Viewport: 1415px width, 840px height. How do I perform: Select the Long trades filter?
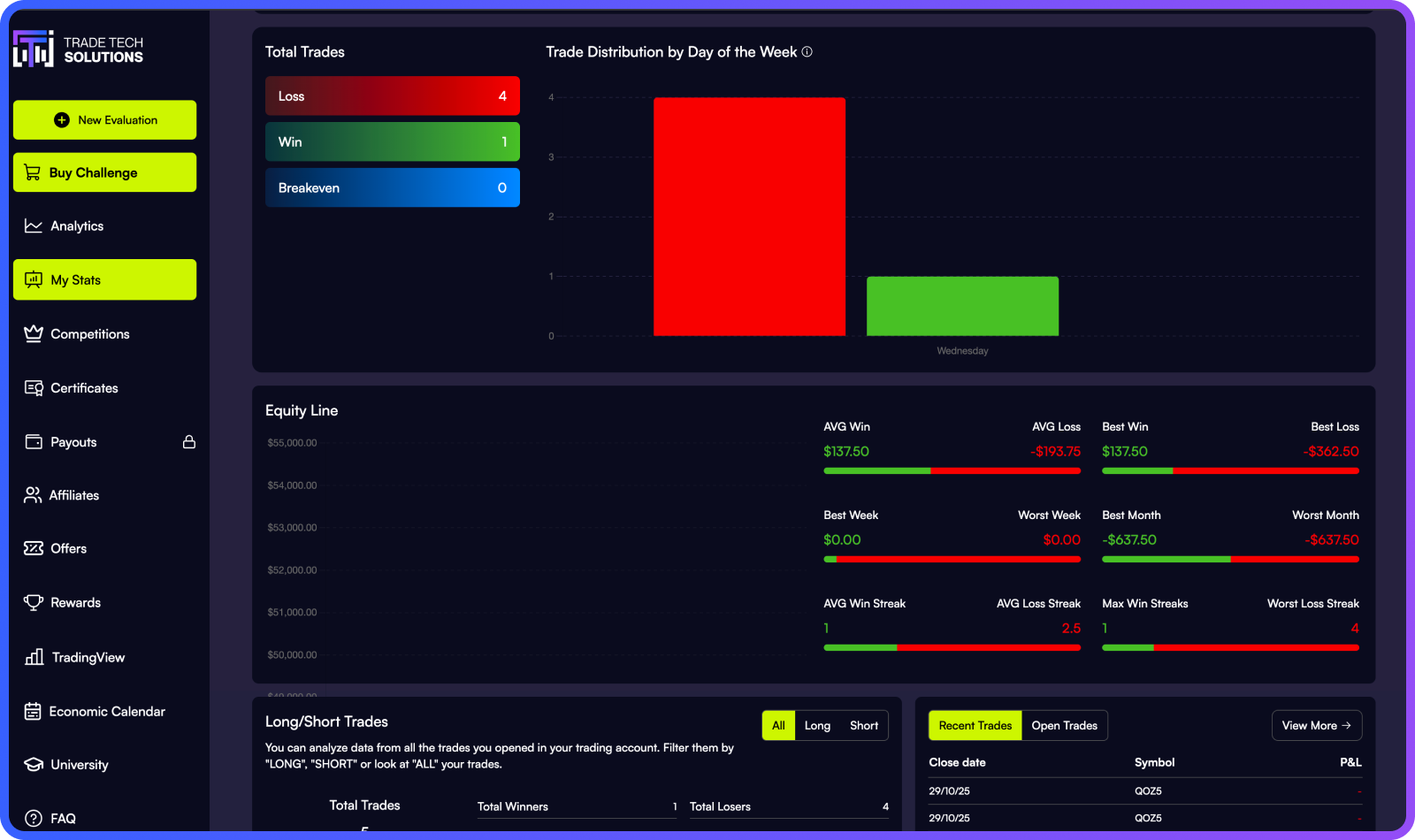pos(816,725)
